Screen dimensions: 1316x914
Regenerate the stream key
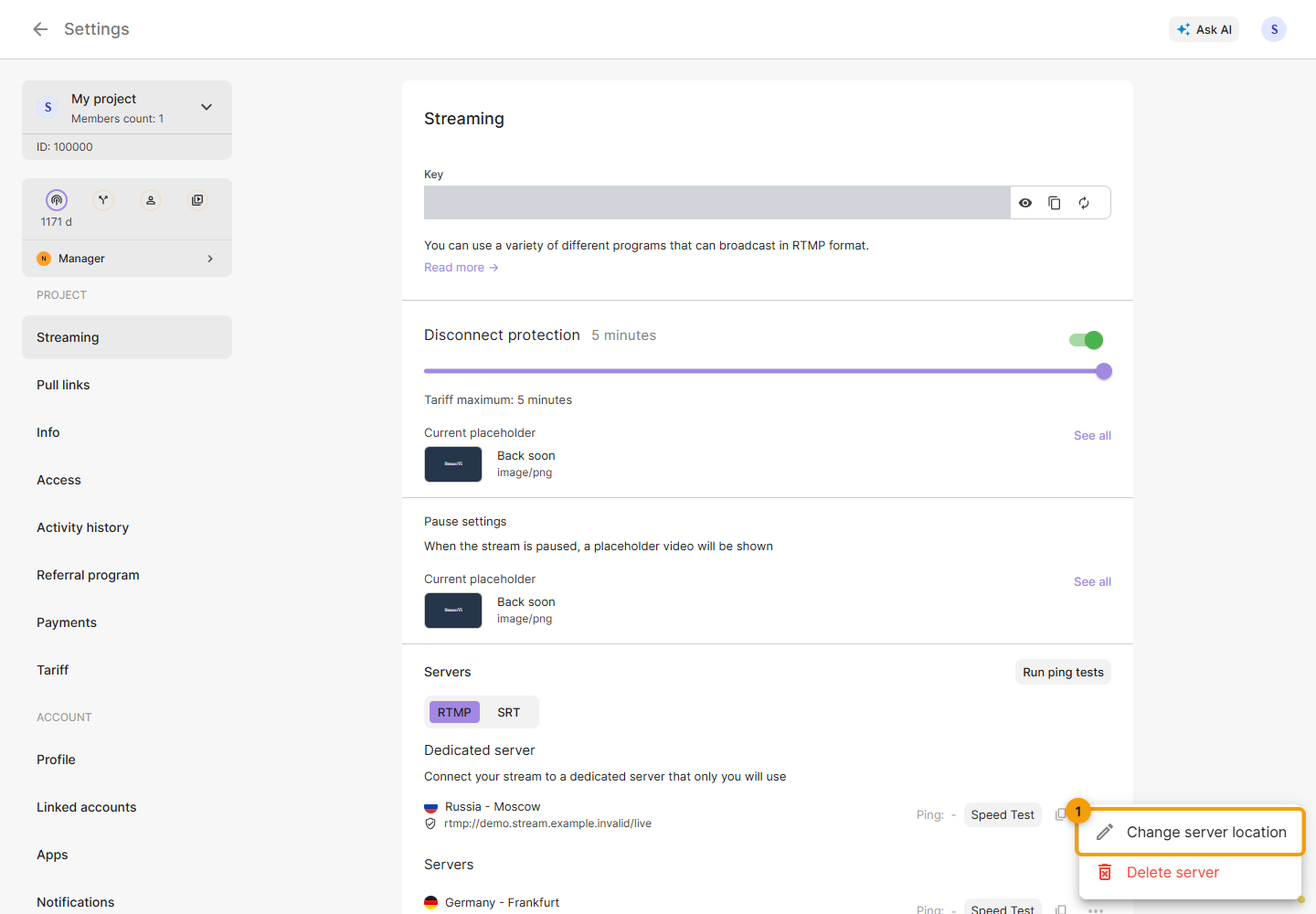pyautogui.click(x=1084, y=203)
